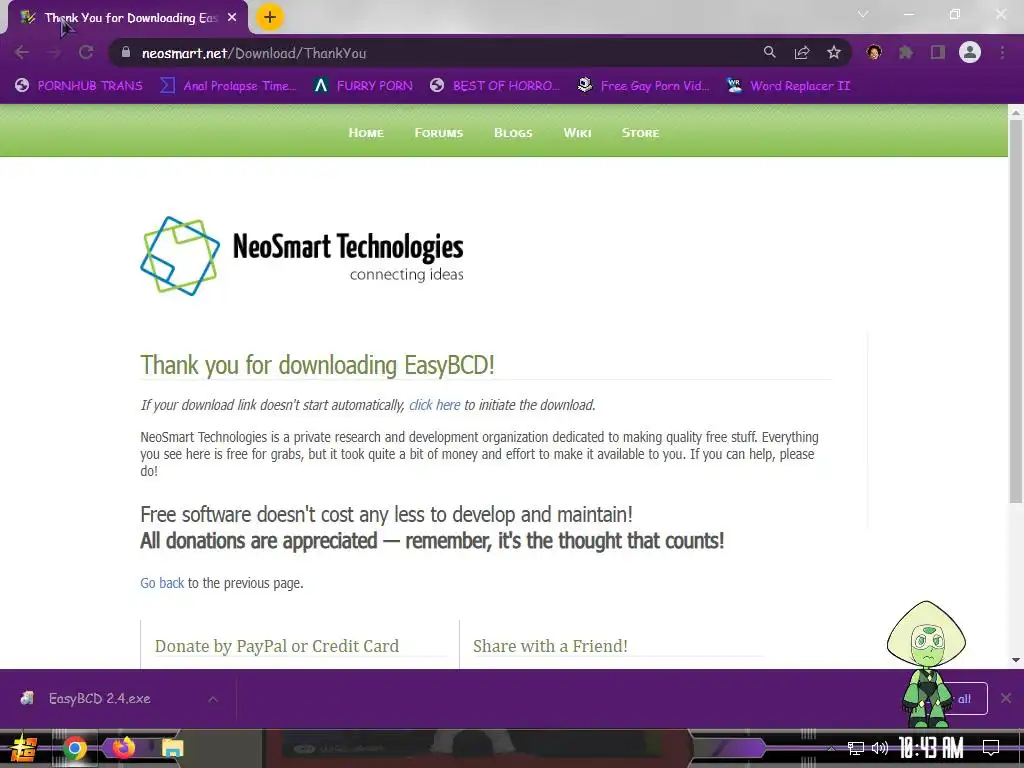Open the avatar extension icon in the toolbar
The image size is (1024, 768).
point(874,53)
